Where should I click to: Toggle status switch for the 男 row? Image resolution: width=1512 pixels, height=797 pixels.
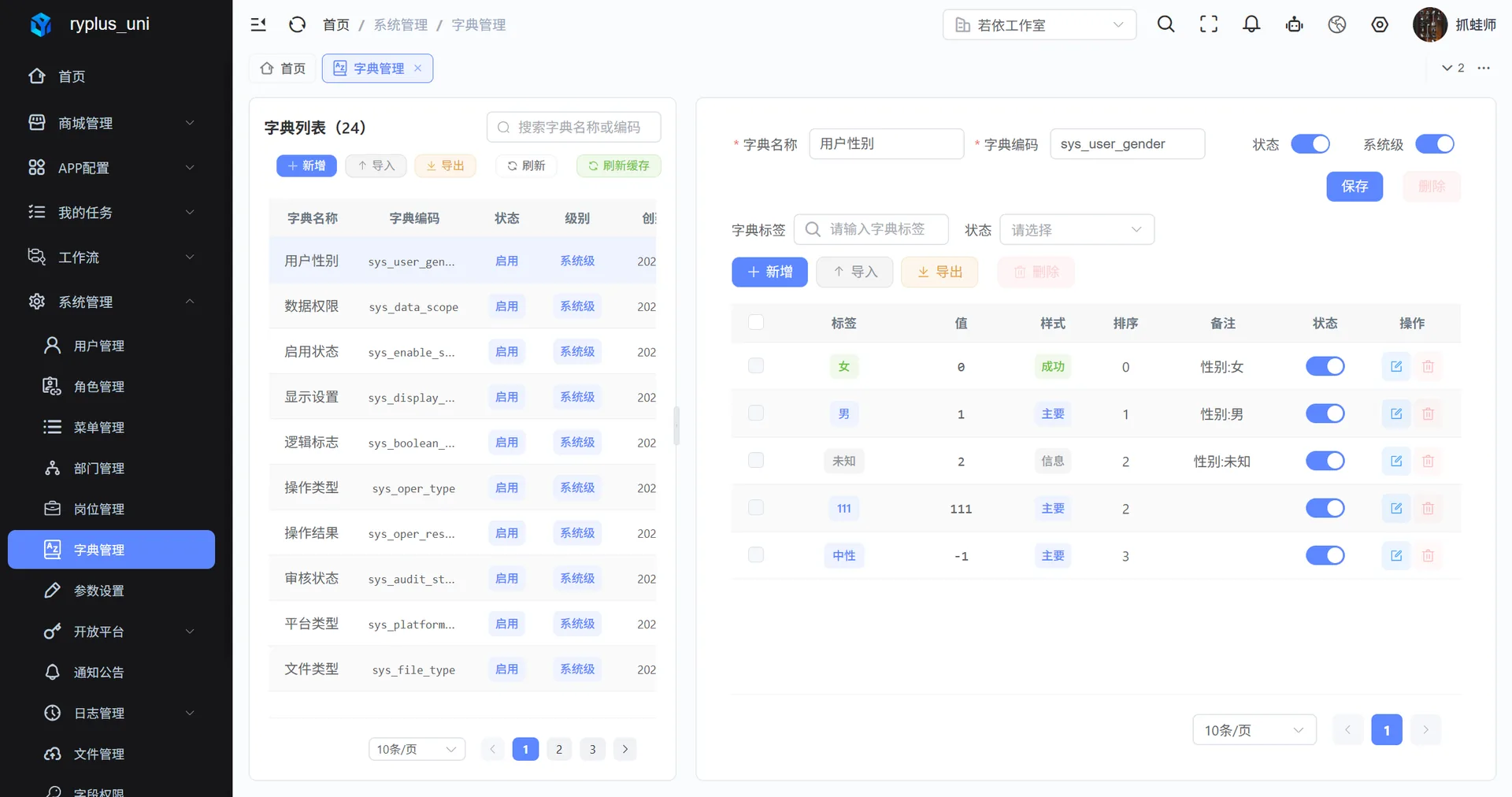(1325, 413)
